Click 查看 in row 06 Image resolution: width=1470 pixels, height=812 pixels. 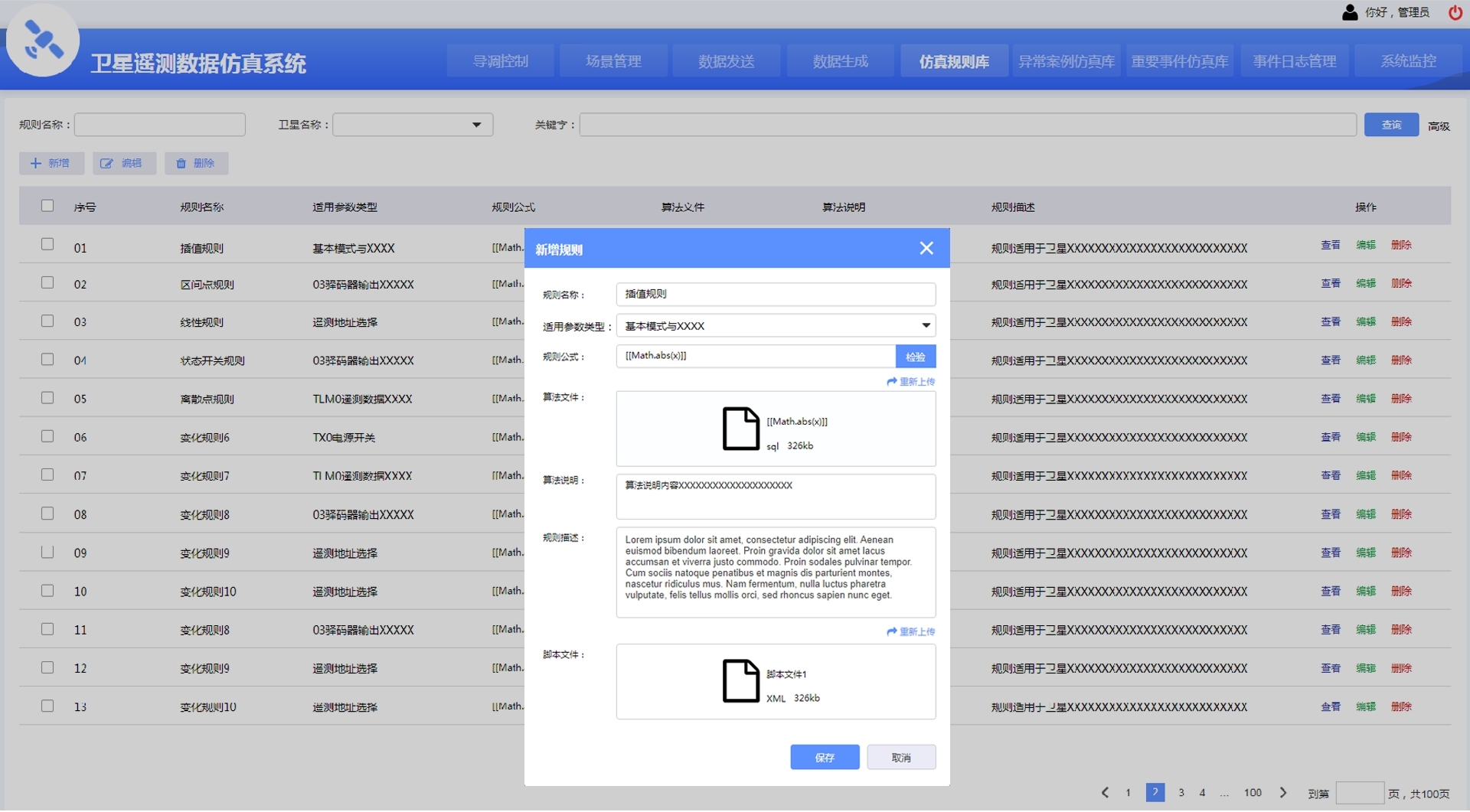[x=1330, y=437]
